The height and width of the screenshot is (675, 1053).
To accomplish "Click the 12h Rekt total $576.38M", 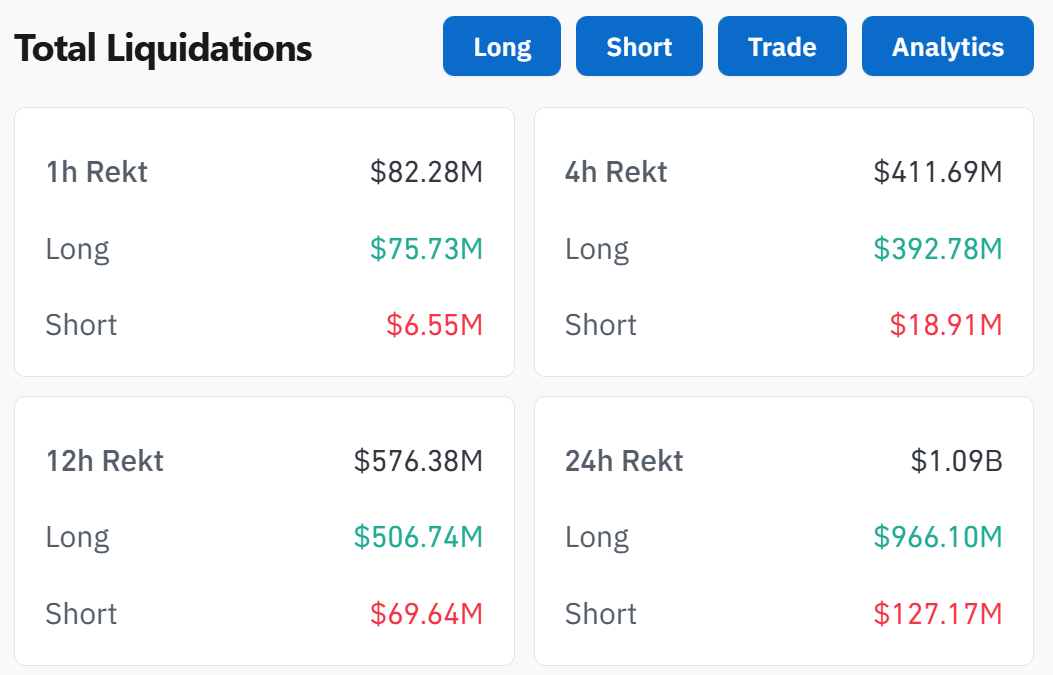I will (419, 461).
